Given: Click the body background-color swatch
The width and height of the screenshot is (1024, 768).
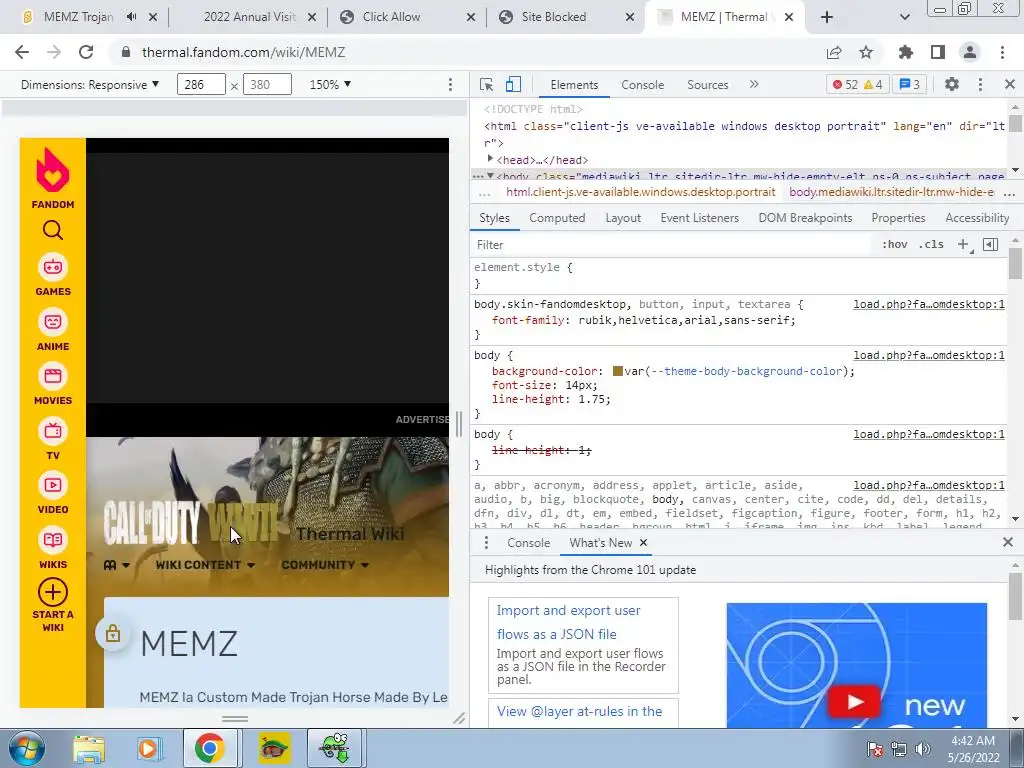Looking at the screenshot, I should 618,371.
